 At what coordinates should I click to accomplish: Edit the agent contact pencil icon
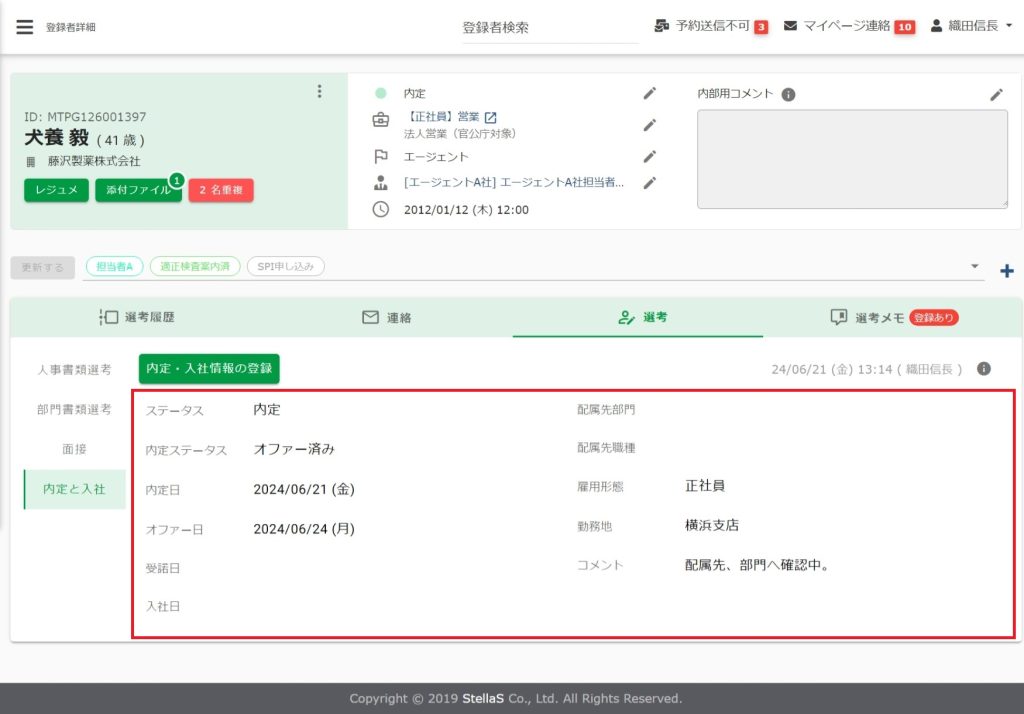(649, 182)
